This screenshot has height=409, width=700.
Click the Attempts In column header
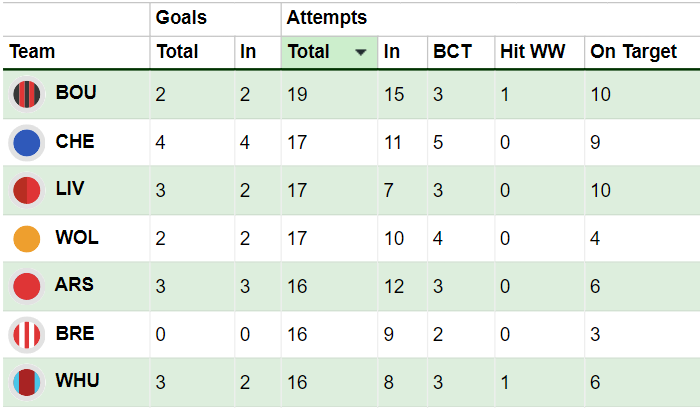(x=392, y=52)
